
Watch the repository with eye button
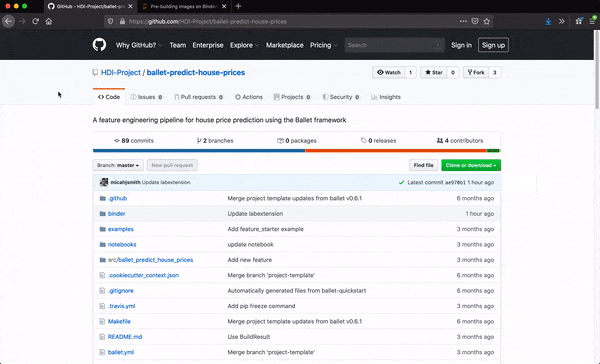pyautogui.click(x=389, y=72)
